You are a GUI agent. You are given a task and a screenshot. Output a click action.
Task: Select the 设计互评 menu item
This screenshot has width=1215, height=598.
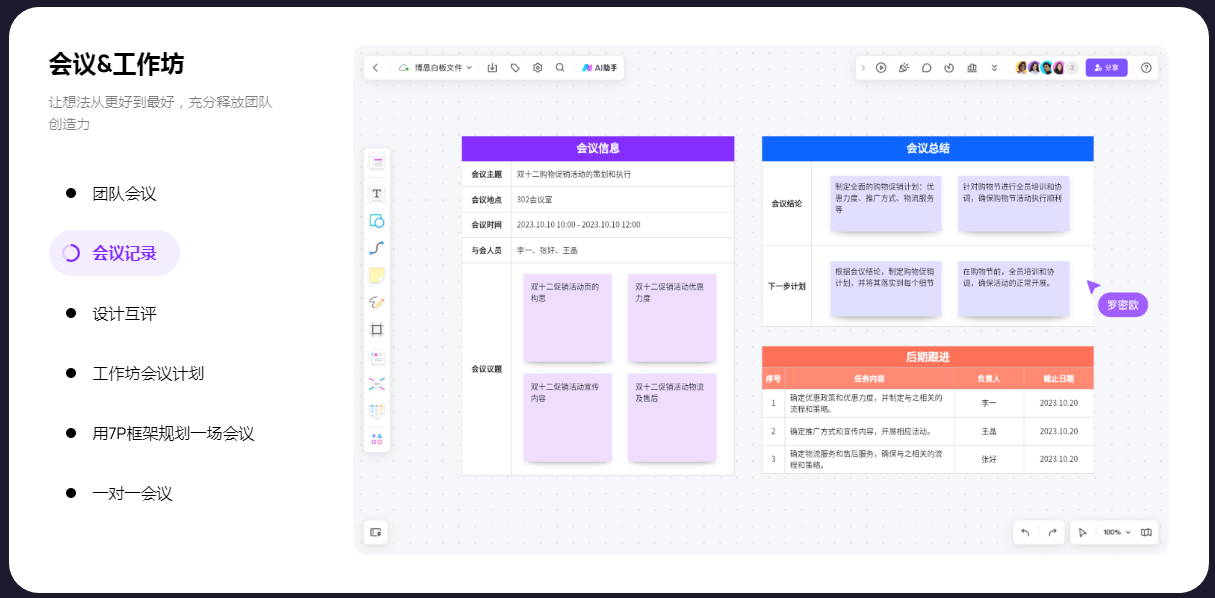pos(124,313)
